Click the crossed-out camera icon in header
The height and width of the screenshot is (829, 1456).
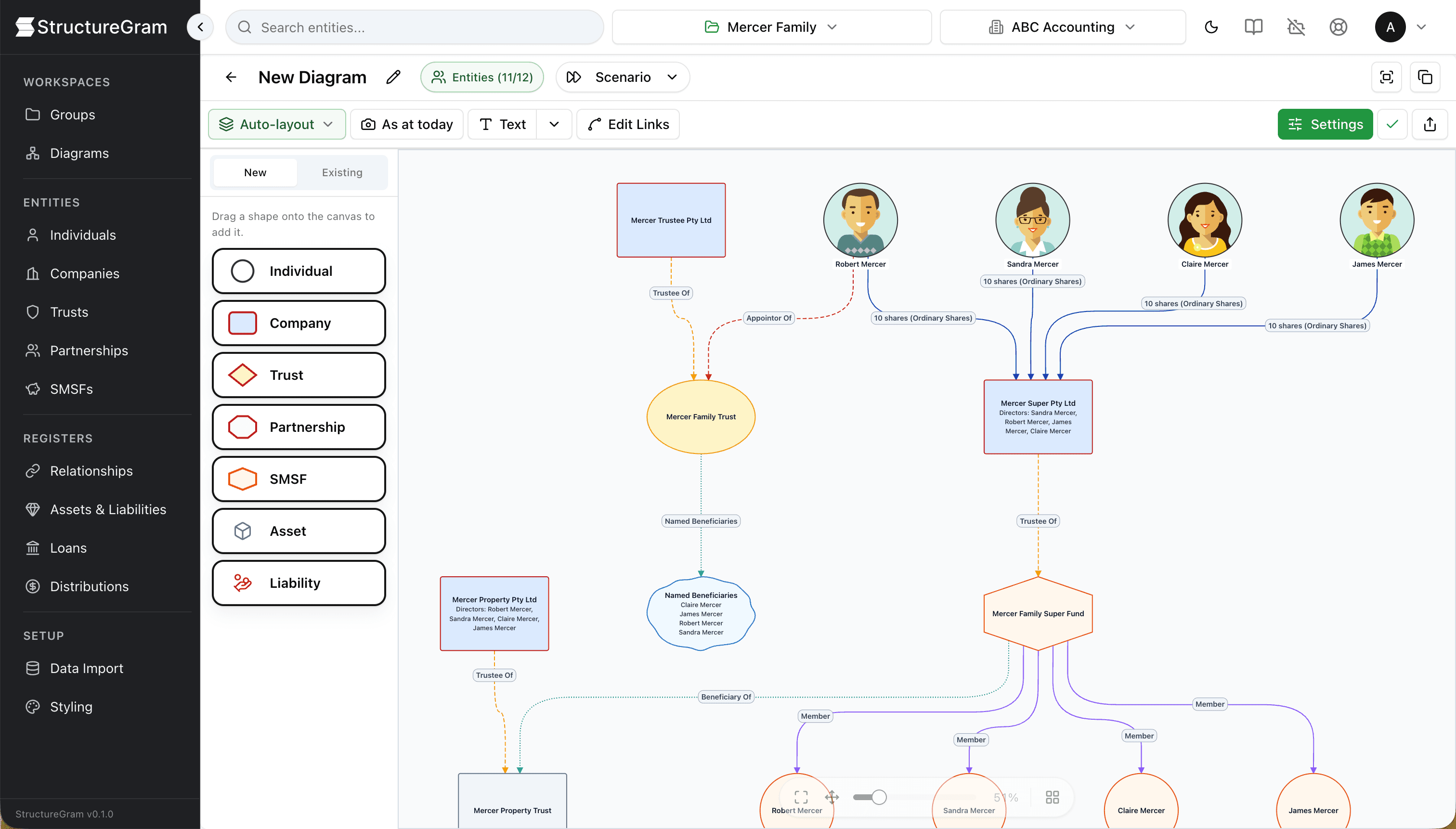tap(1296, 27)
